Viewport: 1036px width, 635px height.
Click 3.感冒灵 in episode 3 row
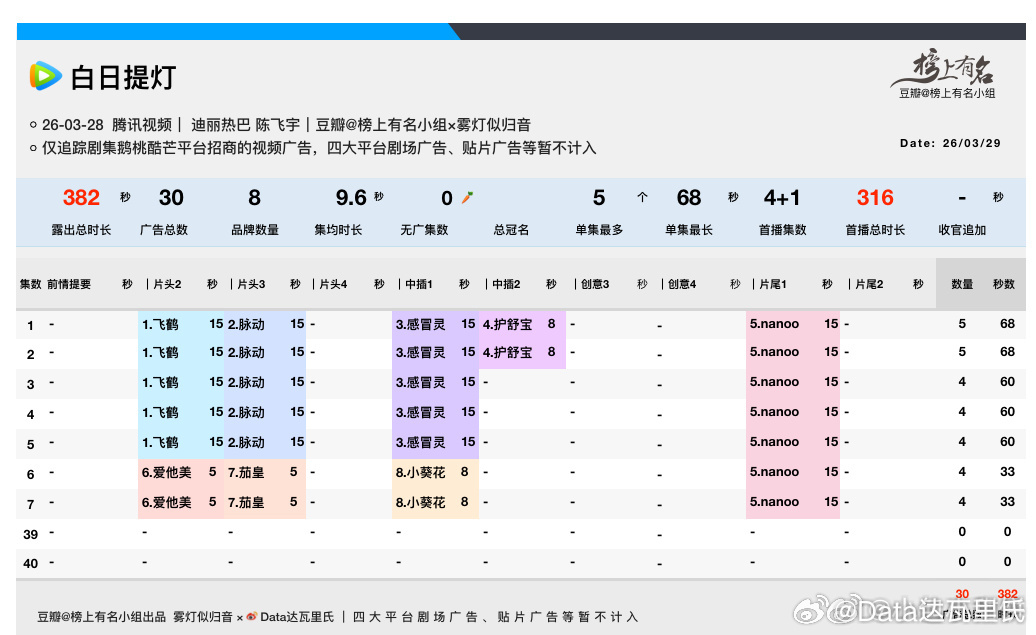(x=420, y=383)
